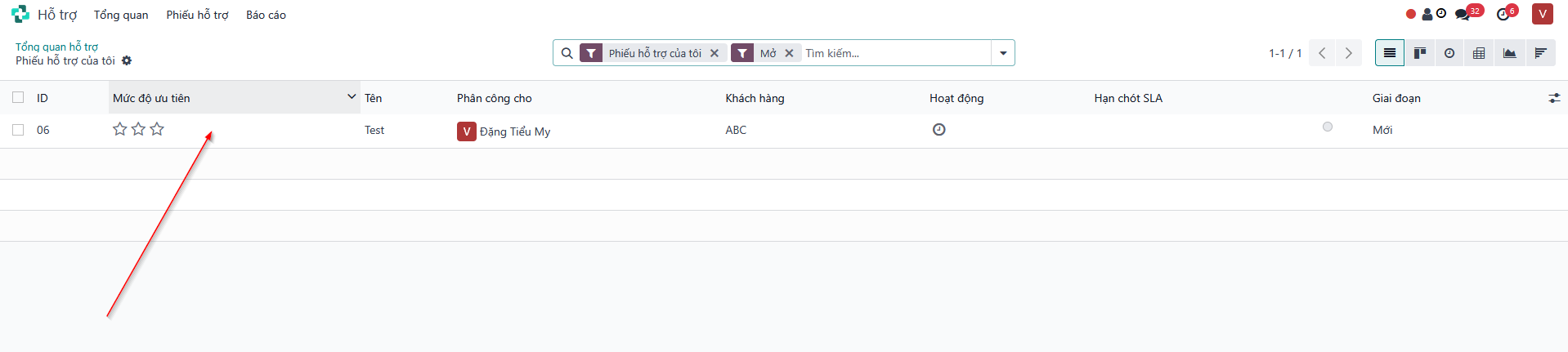Screen dimensions: 1568x352
Task: Select the checkbox for ticket 06
Action: (18, 130)
